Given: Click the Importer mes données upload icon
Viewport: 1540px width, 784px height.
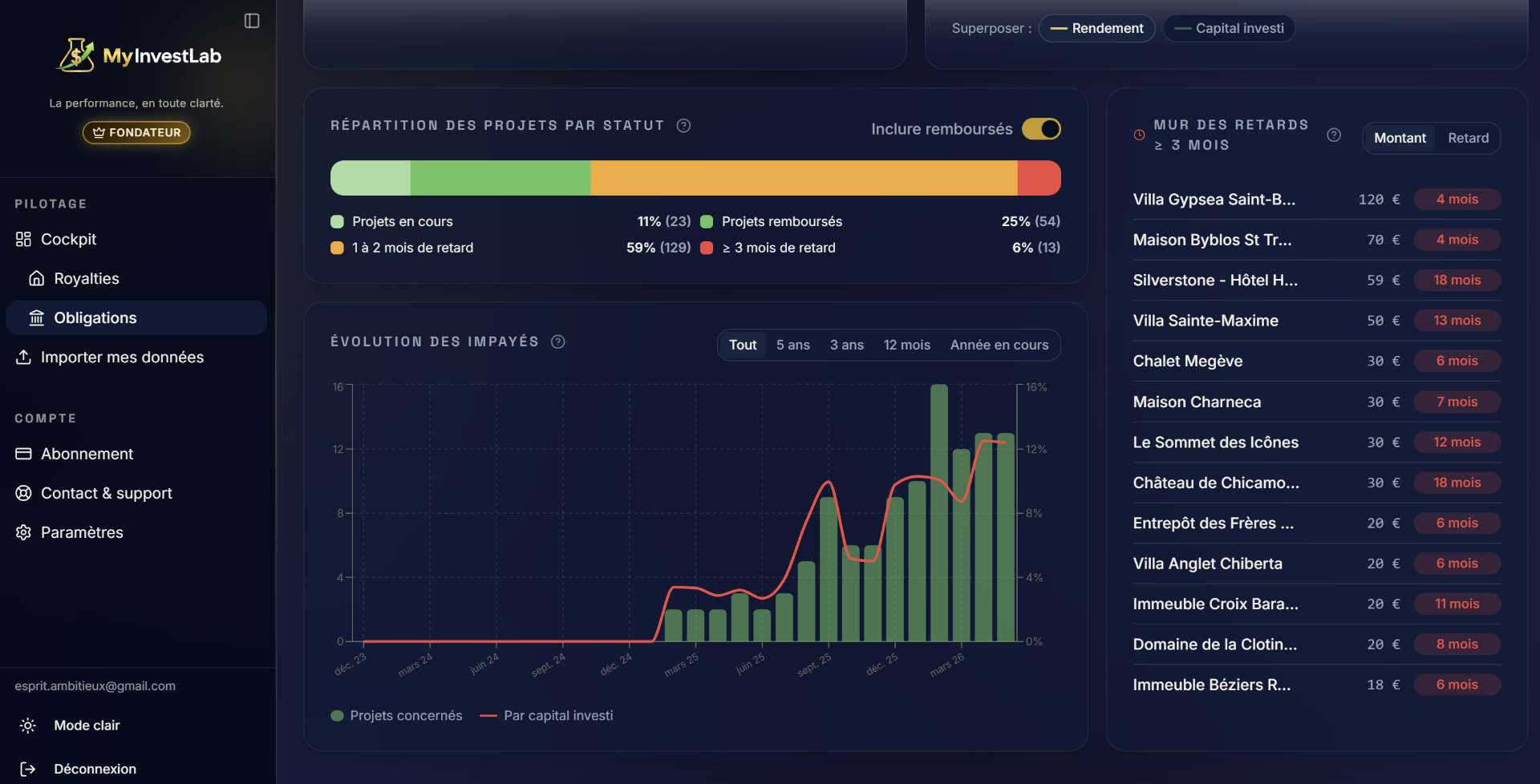Looking at the screenshot, I should coord(23,357).
